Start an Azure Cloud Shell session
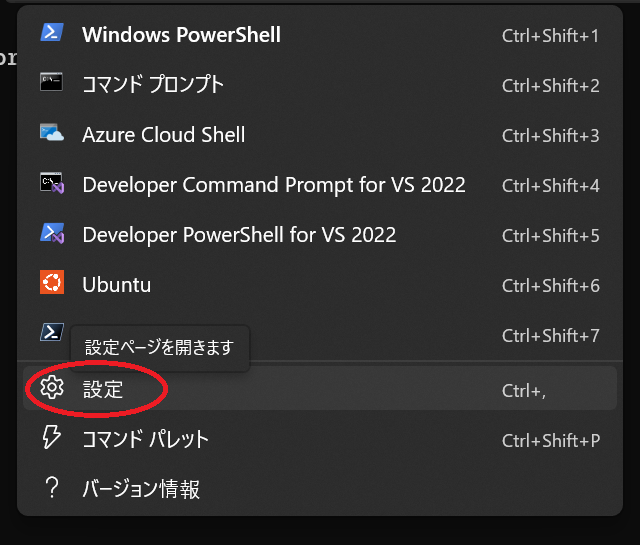The width and height of the screenshot is (640, 545). [320, 135]
